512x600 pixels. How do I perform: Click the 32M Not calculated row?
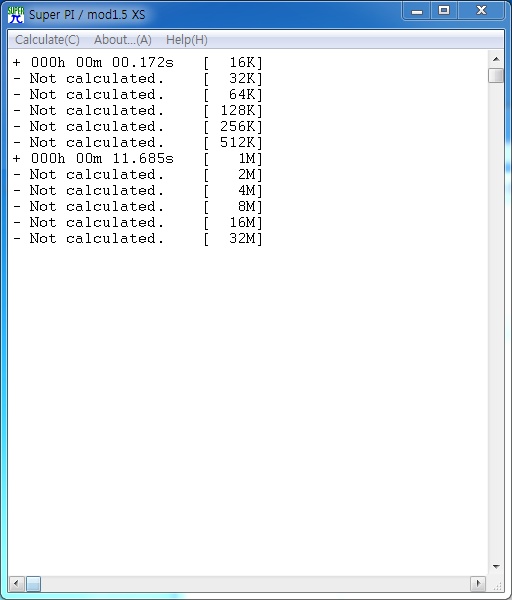tap(138, 238)
